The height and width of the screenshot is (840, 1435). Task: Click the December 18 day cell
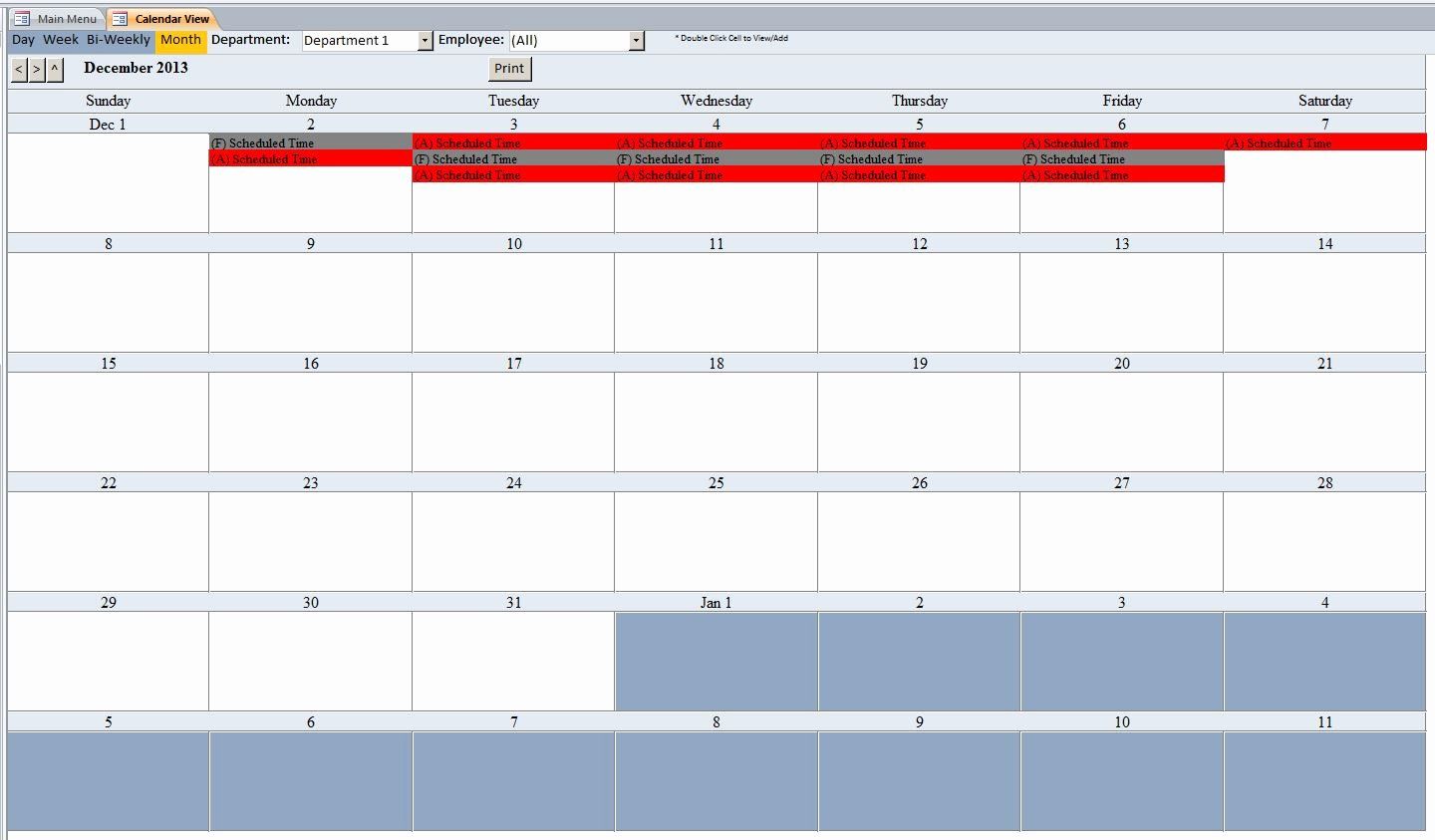(x=716, y=421)
